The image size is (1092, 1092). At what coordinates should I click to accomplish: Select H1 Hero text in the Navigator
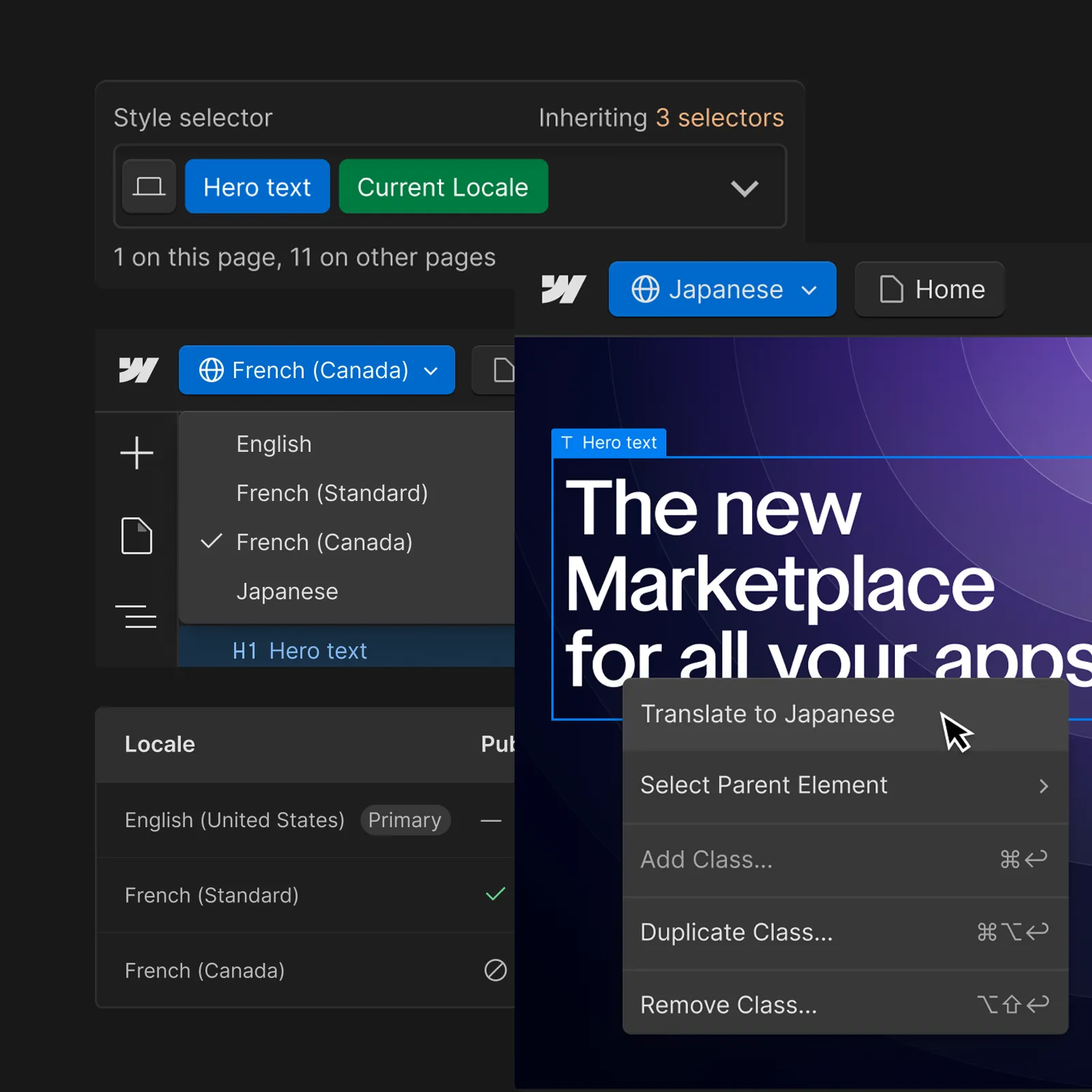click(x=300, y=650)
